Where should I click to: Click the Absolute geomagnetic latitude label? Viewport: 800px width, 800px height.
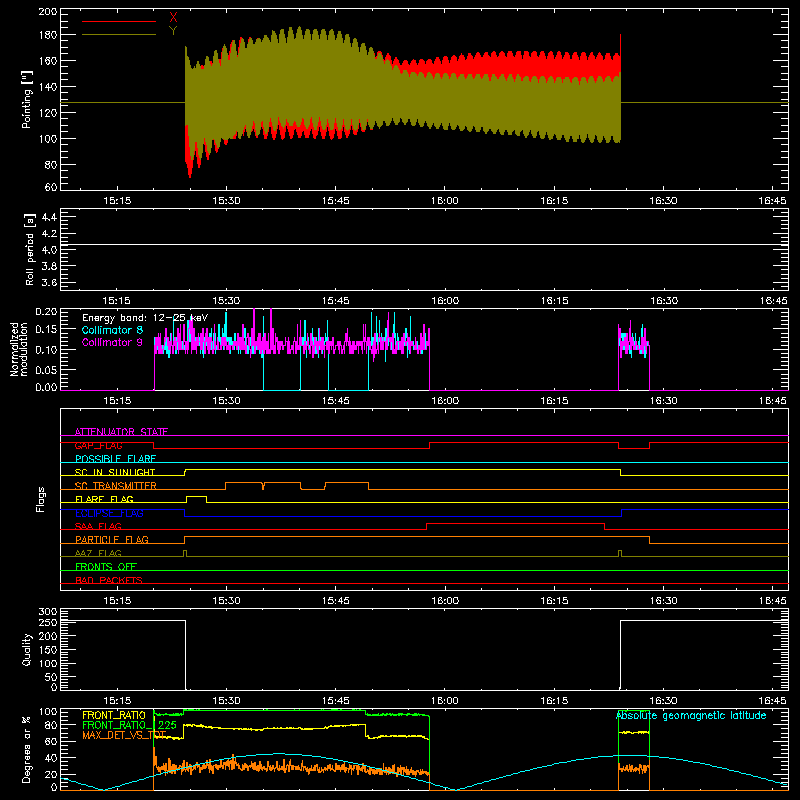[x=691, y=716]
